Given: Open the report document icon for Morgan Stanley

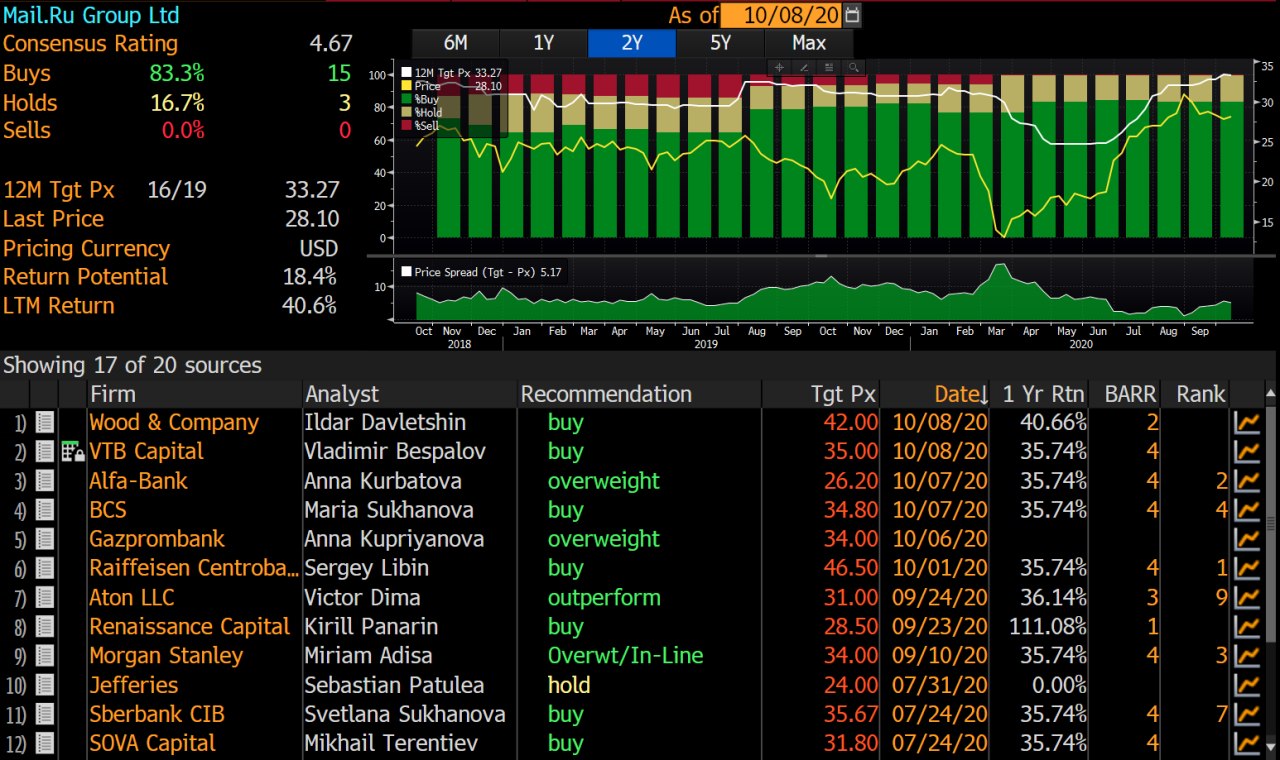Looking at the screenshot, I should [x=44, y=656].
